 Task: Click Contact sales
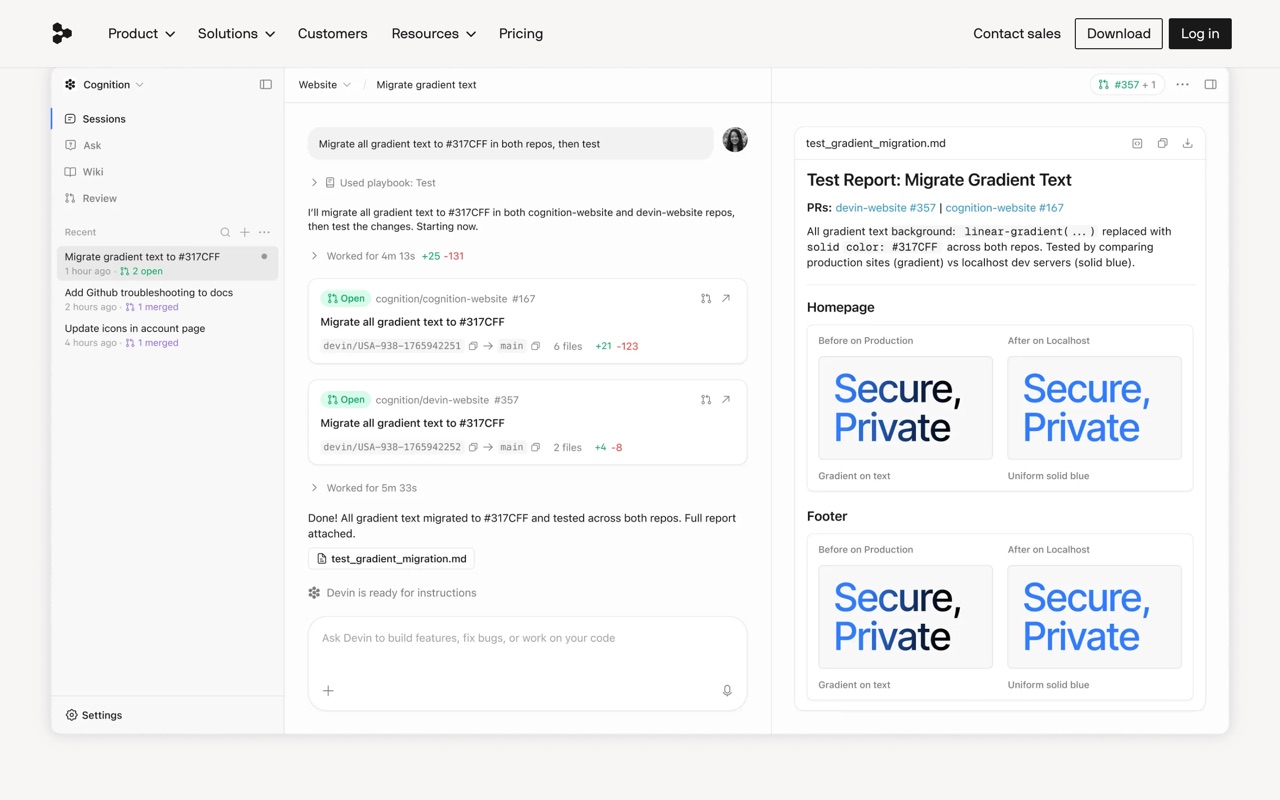tap(1017, 33)
